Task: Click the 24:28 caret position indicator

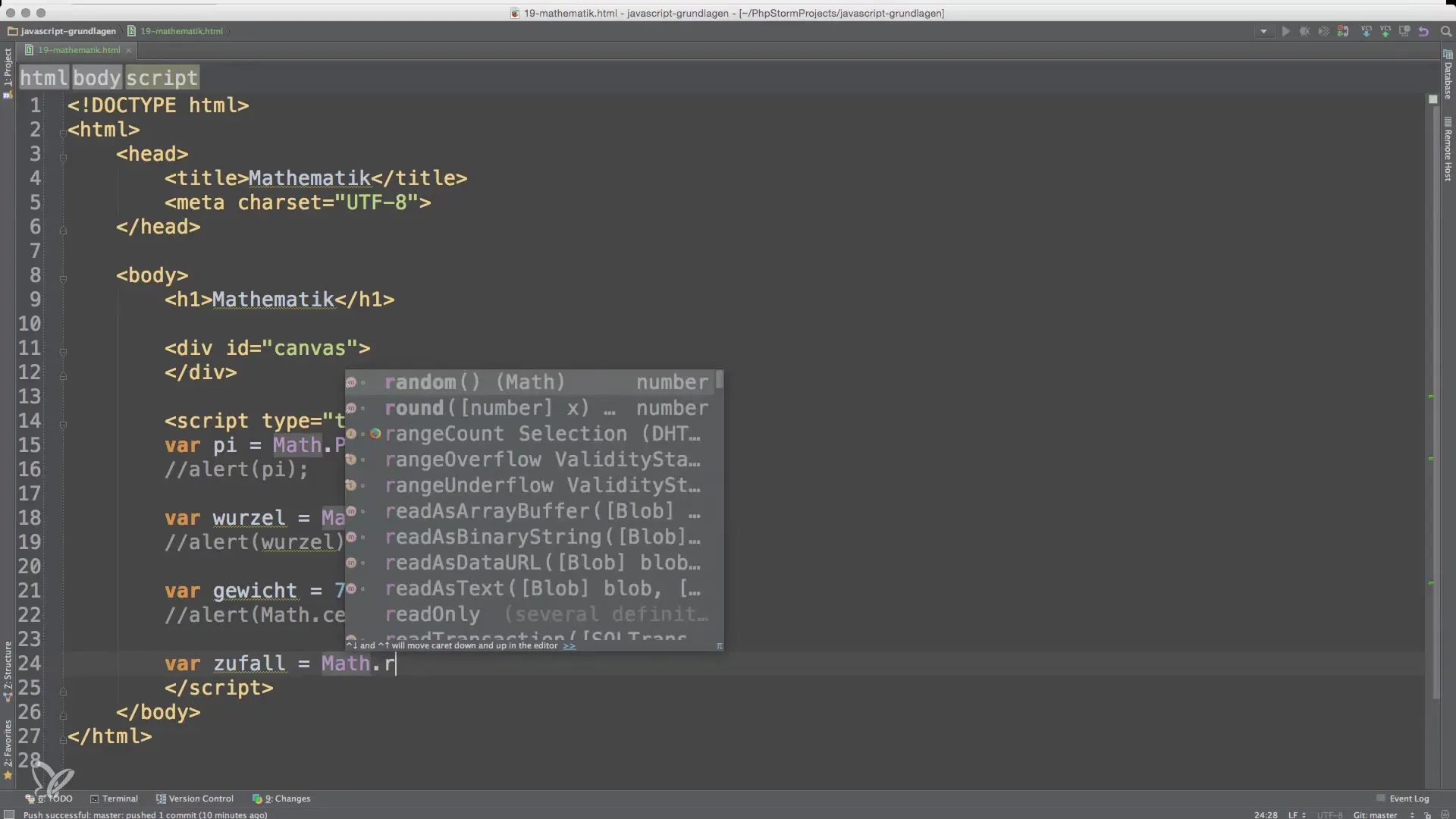Action: tap(1266, 814)
